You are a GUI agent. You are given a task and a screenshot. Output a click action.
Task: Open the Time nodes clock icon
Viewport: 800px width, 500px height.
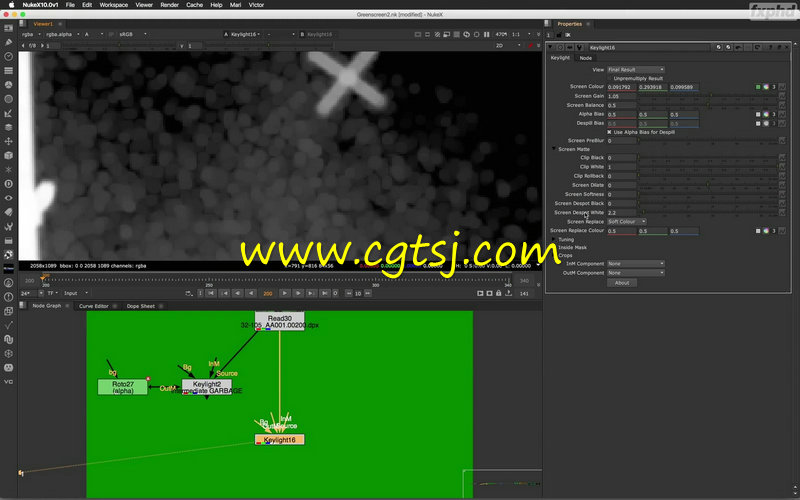pyautogui.click(x=8, y=57)
